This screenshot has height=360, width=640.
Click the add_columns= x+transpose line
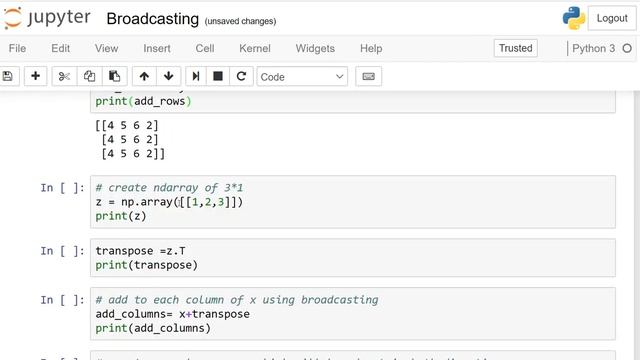173,314
